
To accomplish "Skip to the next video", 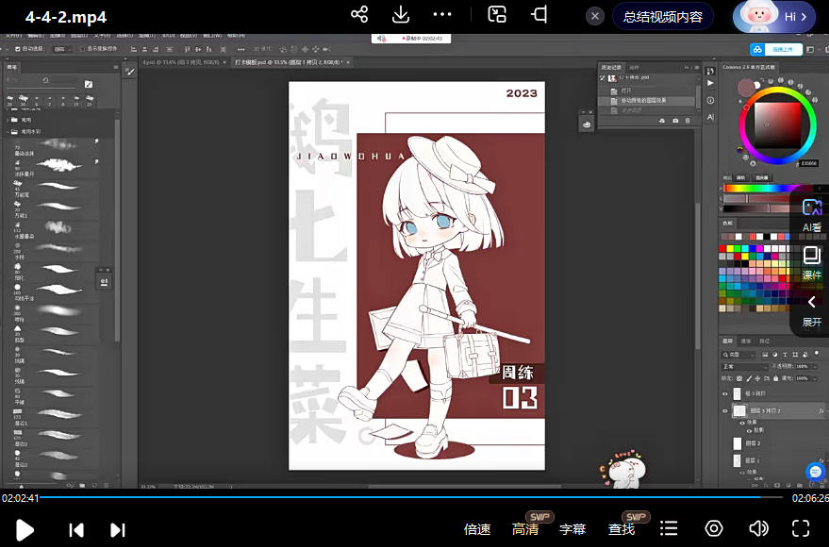I will [x=117, y=529].
